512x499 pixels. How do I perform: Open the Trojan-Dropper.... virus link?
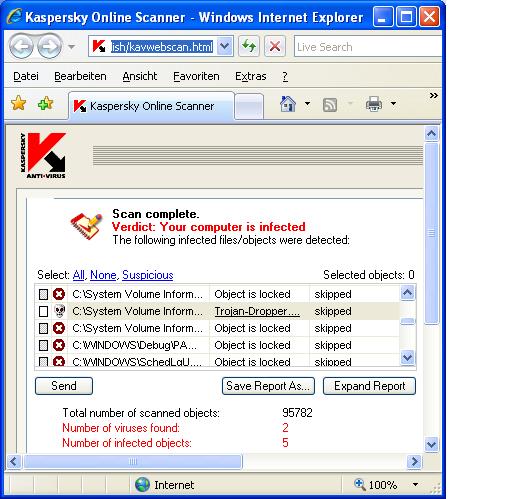pos(257,311)
